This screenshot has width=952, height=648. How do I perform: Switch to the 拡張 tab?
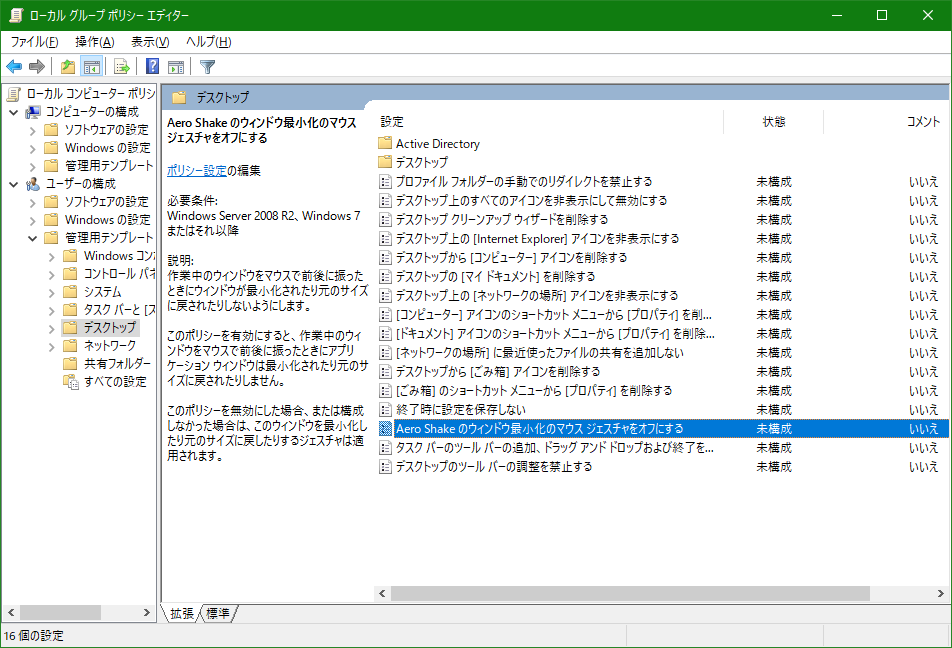[182, 613]
